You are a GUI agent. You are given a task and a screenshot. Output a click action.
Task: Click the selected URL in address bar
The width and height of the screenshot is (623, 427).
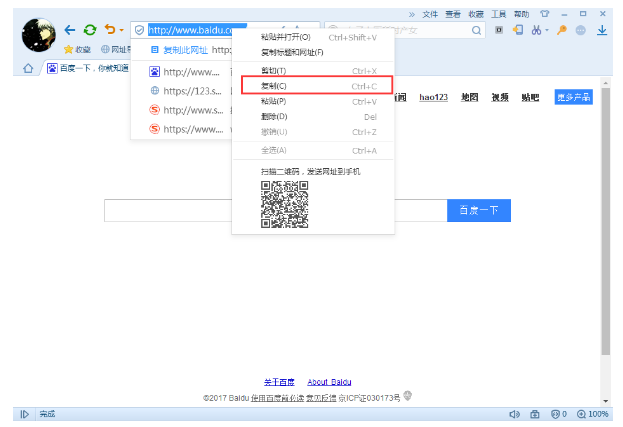pyautogui.click(x=190, y=30)
